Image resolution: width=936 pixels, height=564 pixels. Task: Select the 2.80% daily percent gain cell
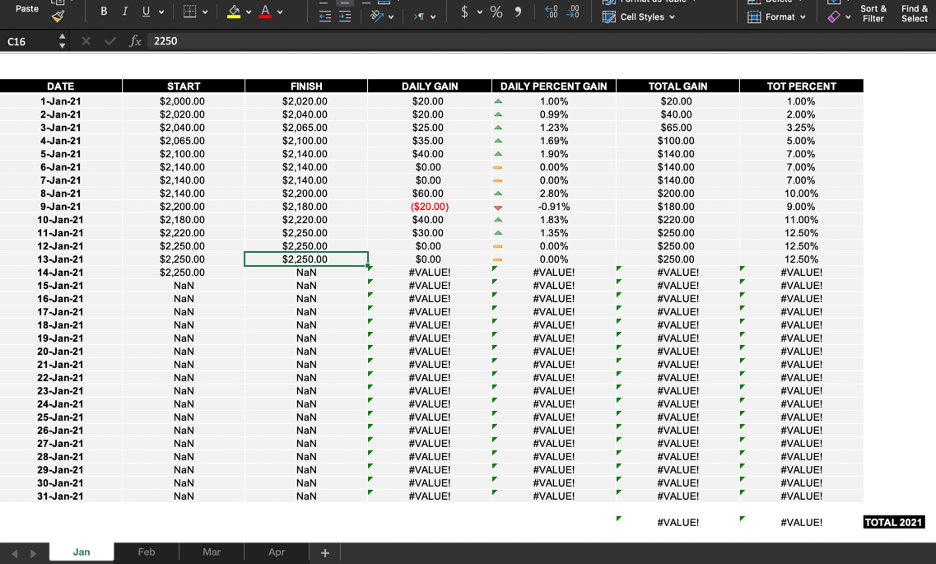click(x=553, y=193)
